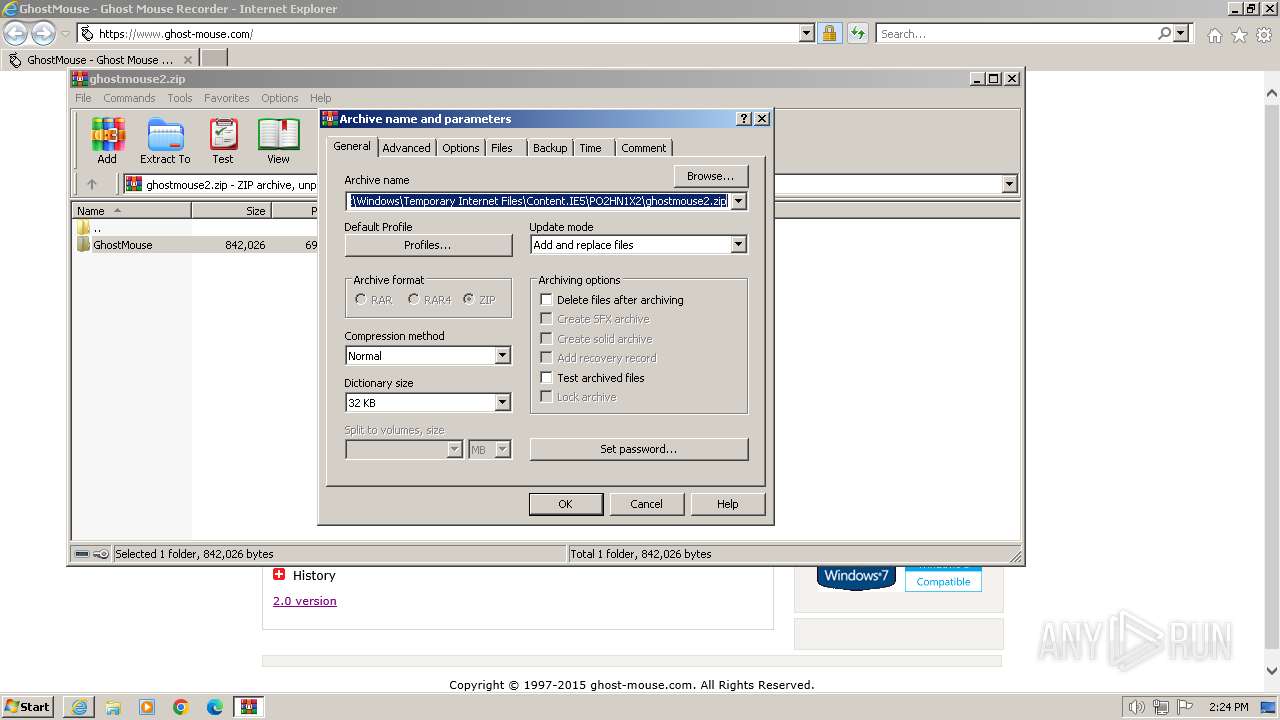Switch to the Files tab
Screen dimensions: 1280x720
[x=502, y=148]
